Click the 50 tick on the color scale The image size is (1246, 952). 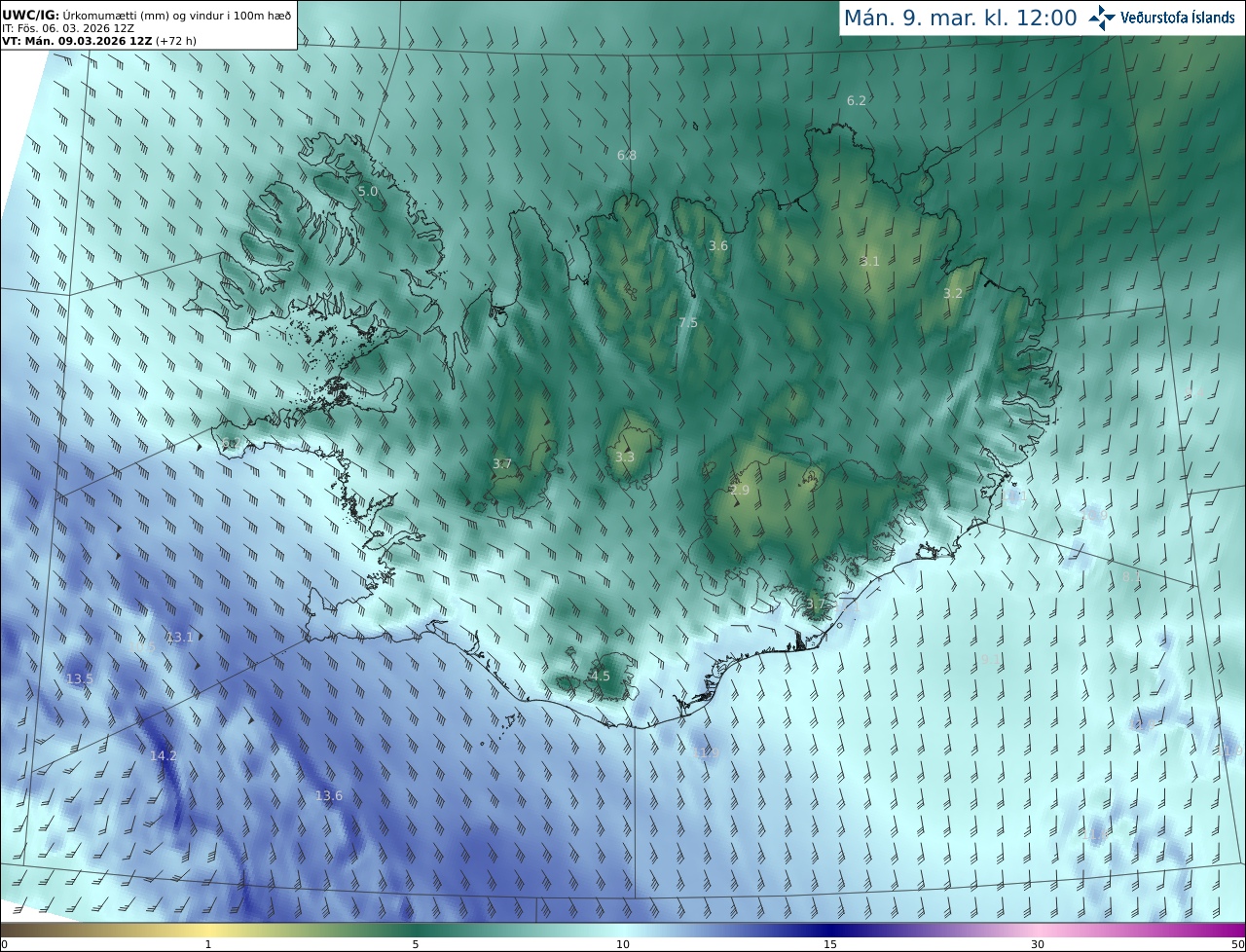pyautogui.click(x=1237, y=944)
